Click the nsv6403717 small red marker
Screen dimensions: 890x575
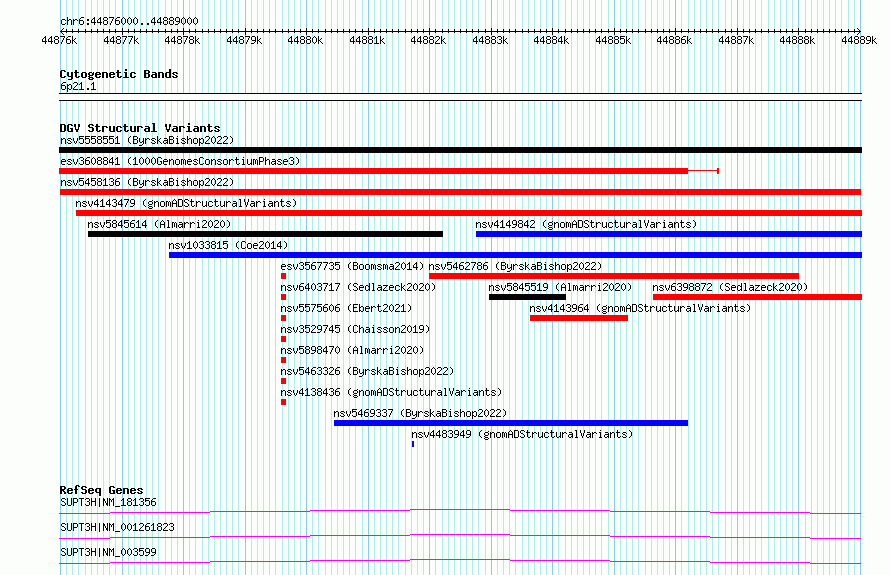click(283, 297)
